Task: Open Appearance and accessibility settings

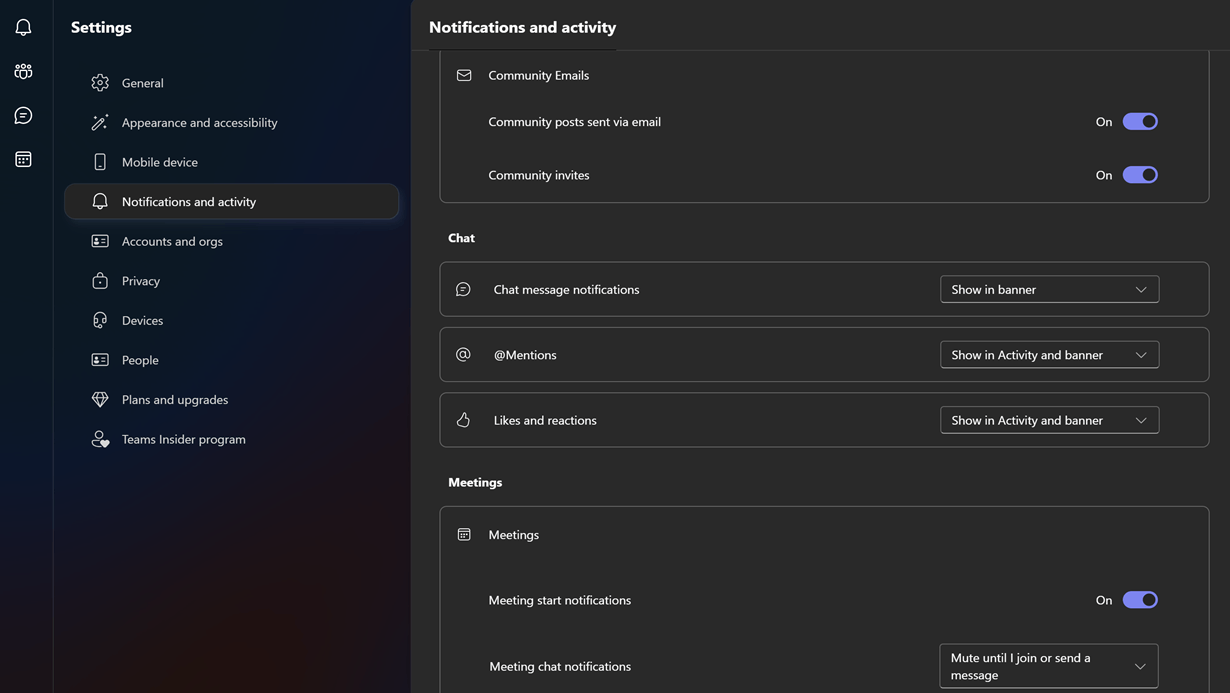Action: tap(231, 122)
